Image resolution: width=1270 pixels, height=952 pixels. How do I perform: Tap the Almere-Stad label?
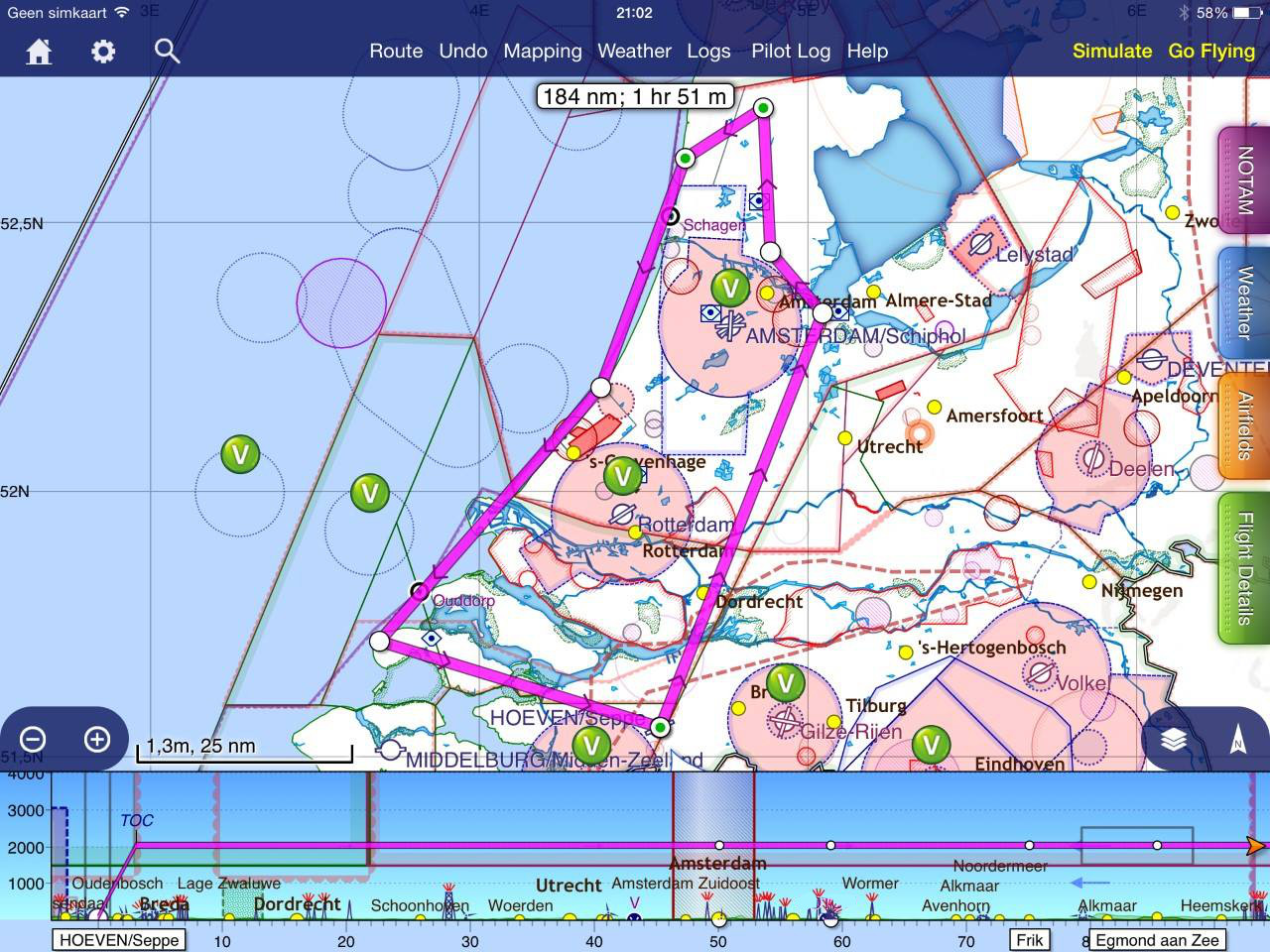click(x=939, y=300)
